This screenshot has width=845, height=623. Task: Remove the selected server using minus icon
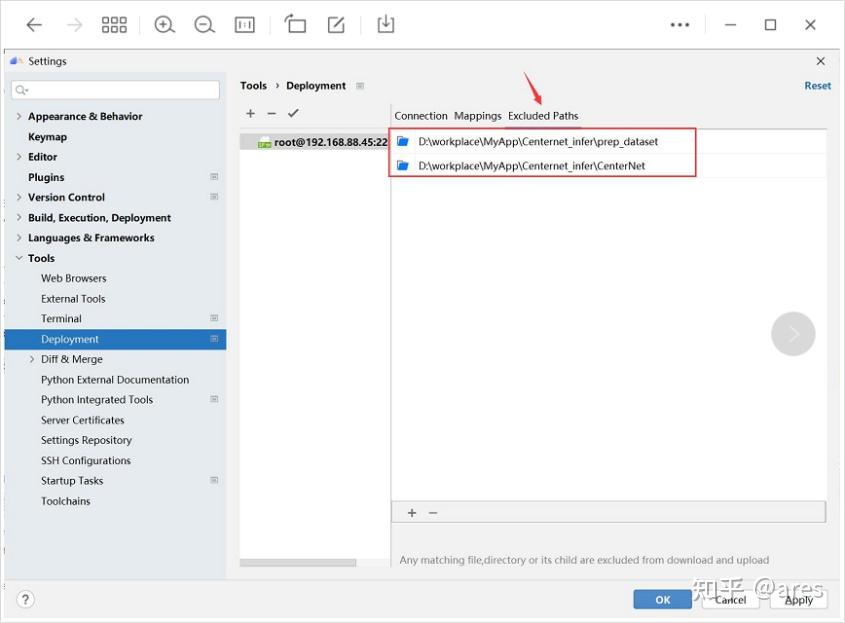(x=271, y=113)
